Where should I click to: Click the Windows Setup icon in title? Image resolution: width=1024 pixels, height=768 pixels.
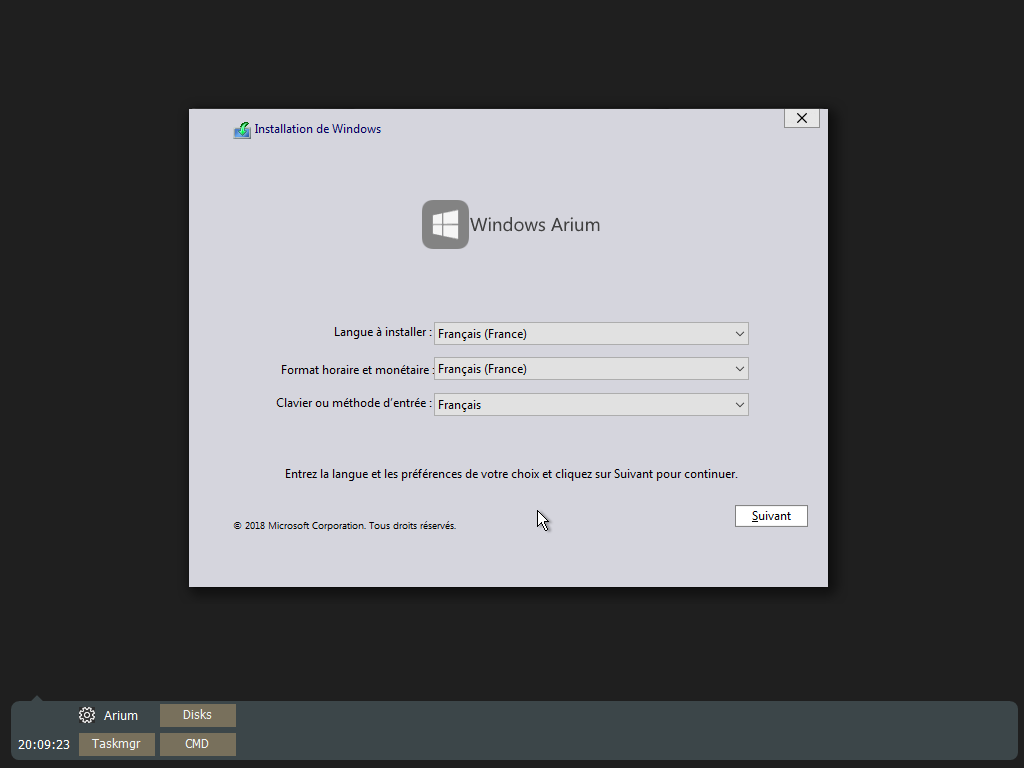[x=242, y=130]
